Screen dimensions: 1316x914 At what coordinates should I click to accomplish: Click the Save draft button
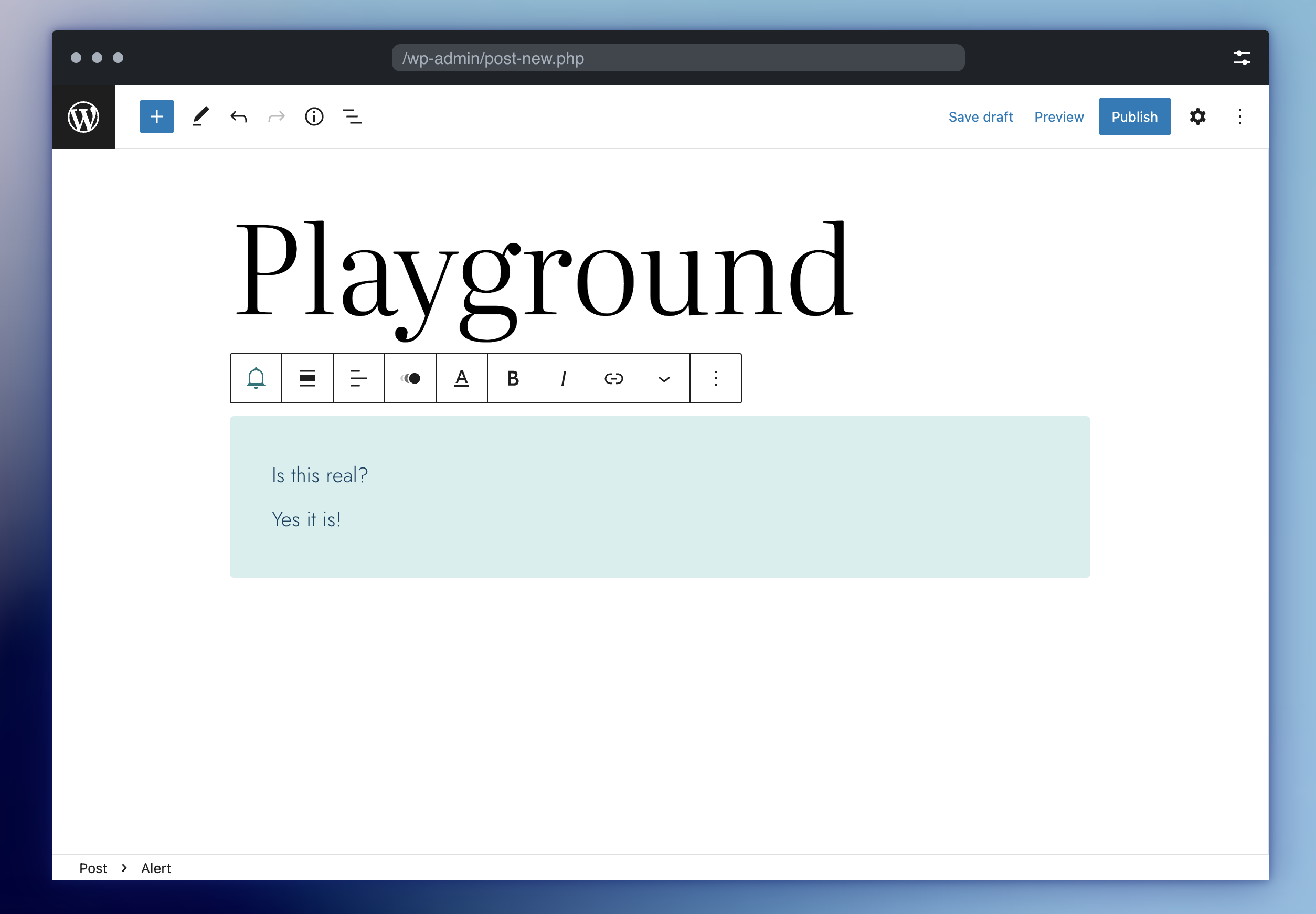(x=980, y=117)
